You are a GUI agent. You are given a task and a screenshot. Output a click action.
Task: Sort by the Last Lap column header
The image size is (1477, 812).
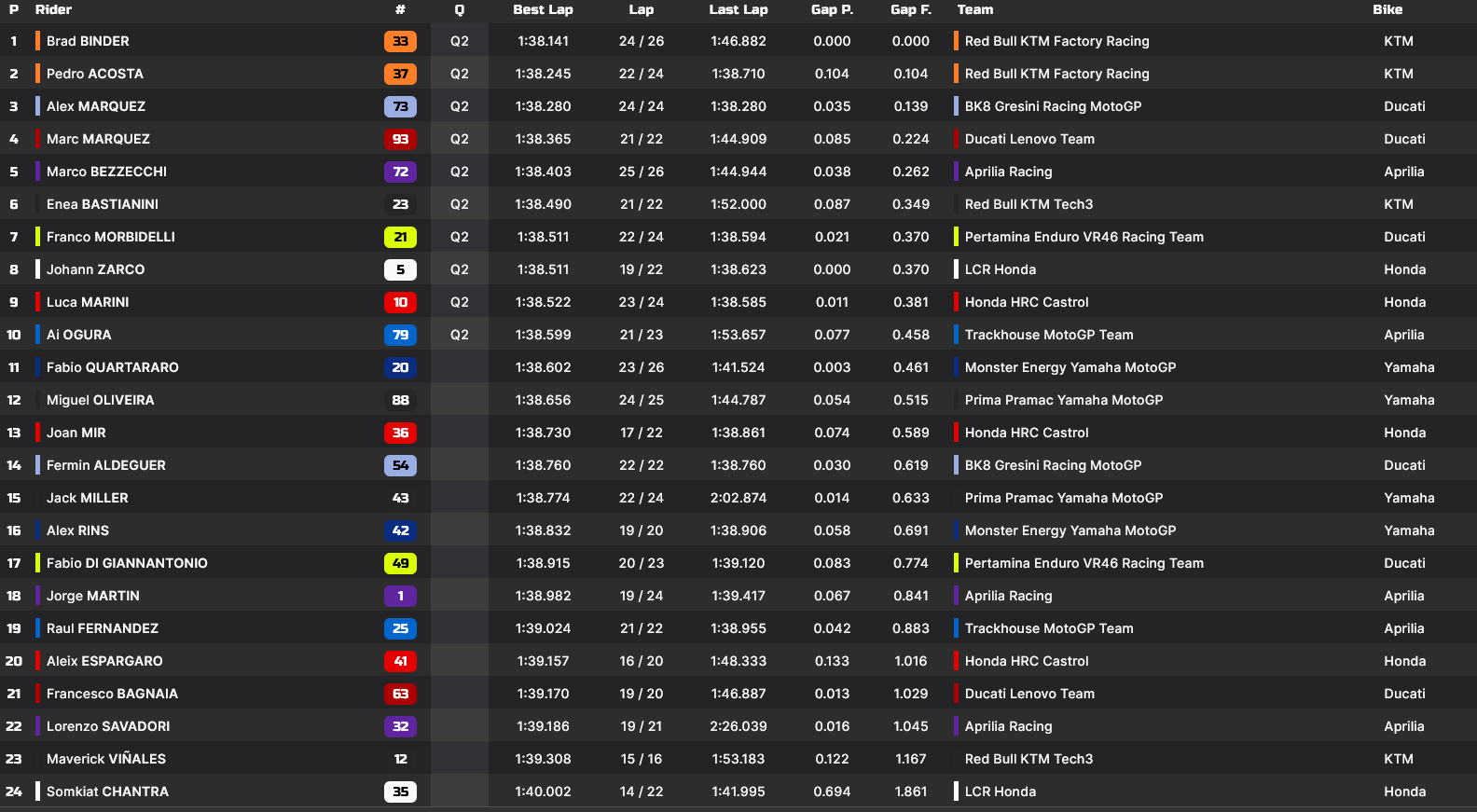pyautogui.click(x=738, y=9)
